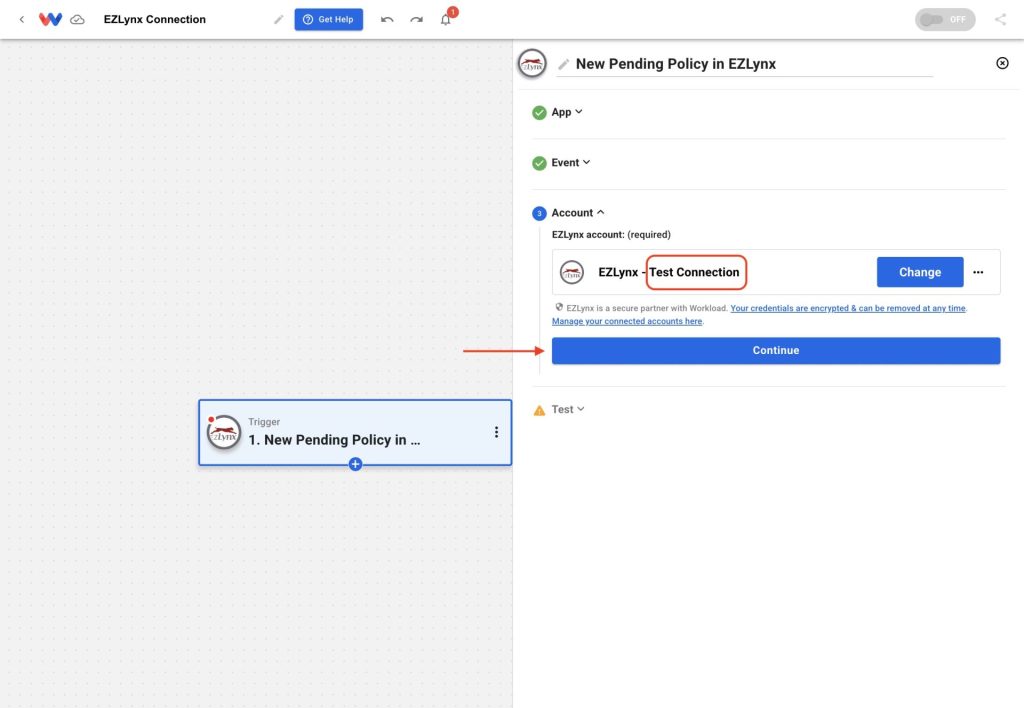
Task: Add a step with the plus button
Action: coord(355,464)
